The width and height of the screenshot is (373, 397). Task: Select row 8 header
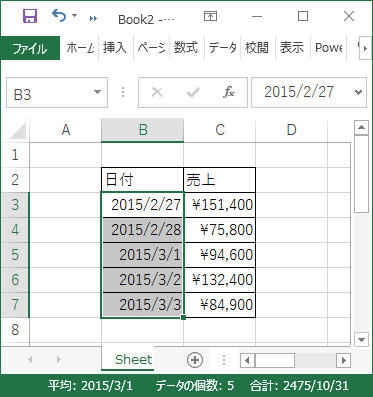click(x=15, y=330)
